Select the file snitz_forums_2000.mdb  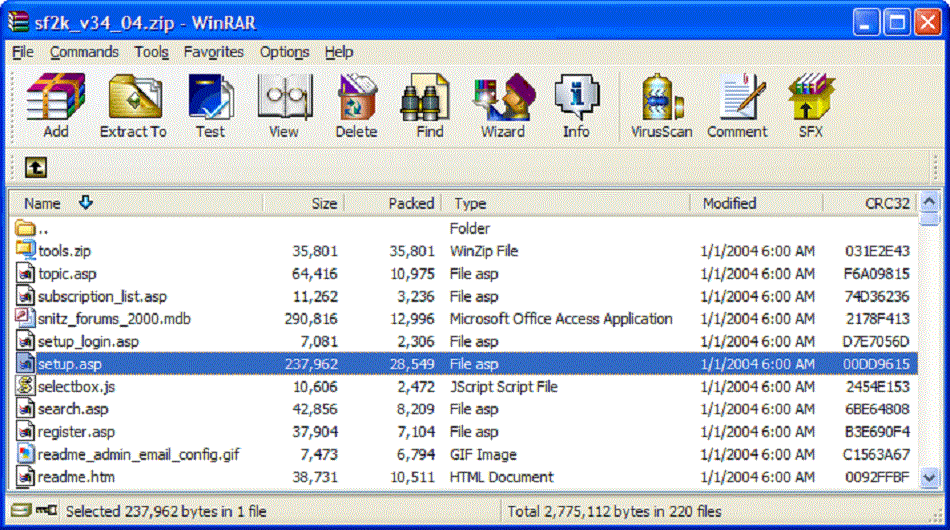coord(114,319)
